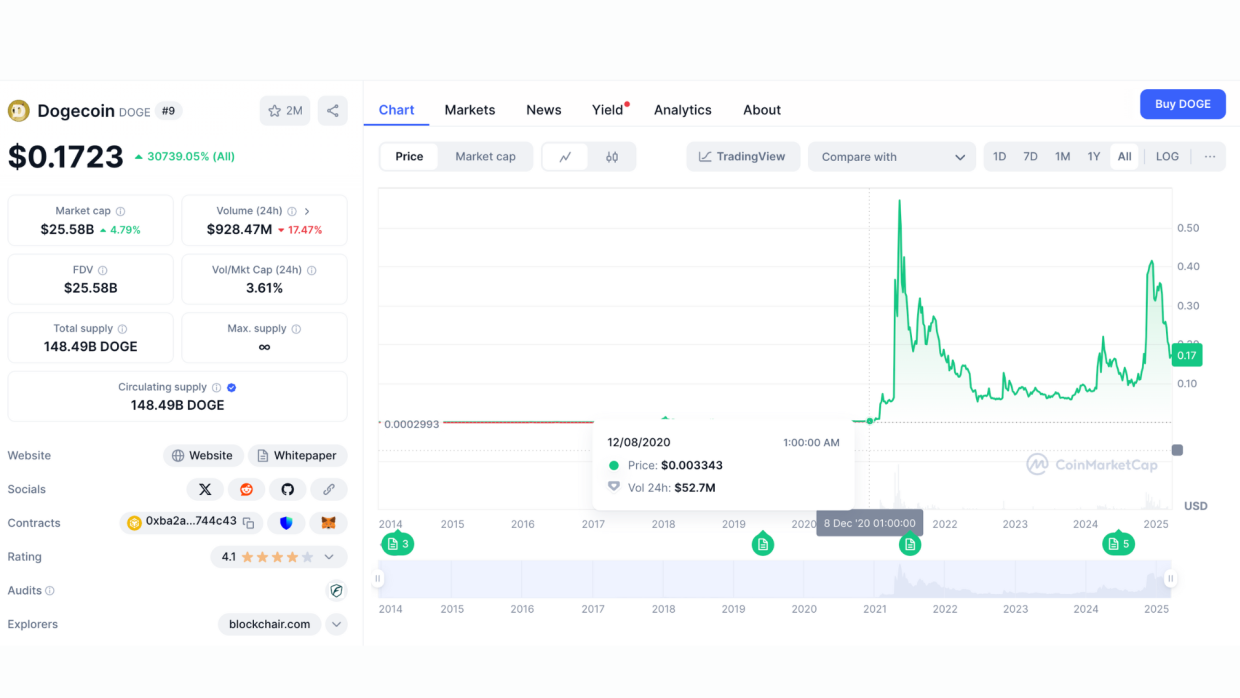Open Dogecoin Reddit social link
This screenshot has width=1240, height=698.
tap(246, 489)
